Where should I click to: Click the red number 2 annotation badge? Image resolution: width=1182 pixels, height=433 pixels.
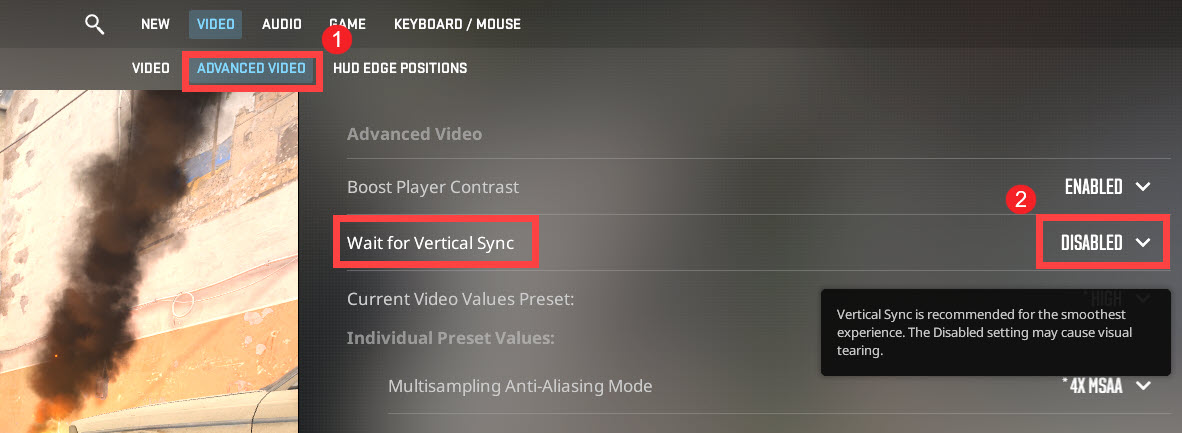click(1021, 199)
